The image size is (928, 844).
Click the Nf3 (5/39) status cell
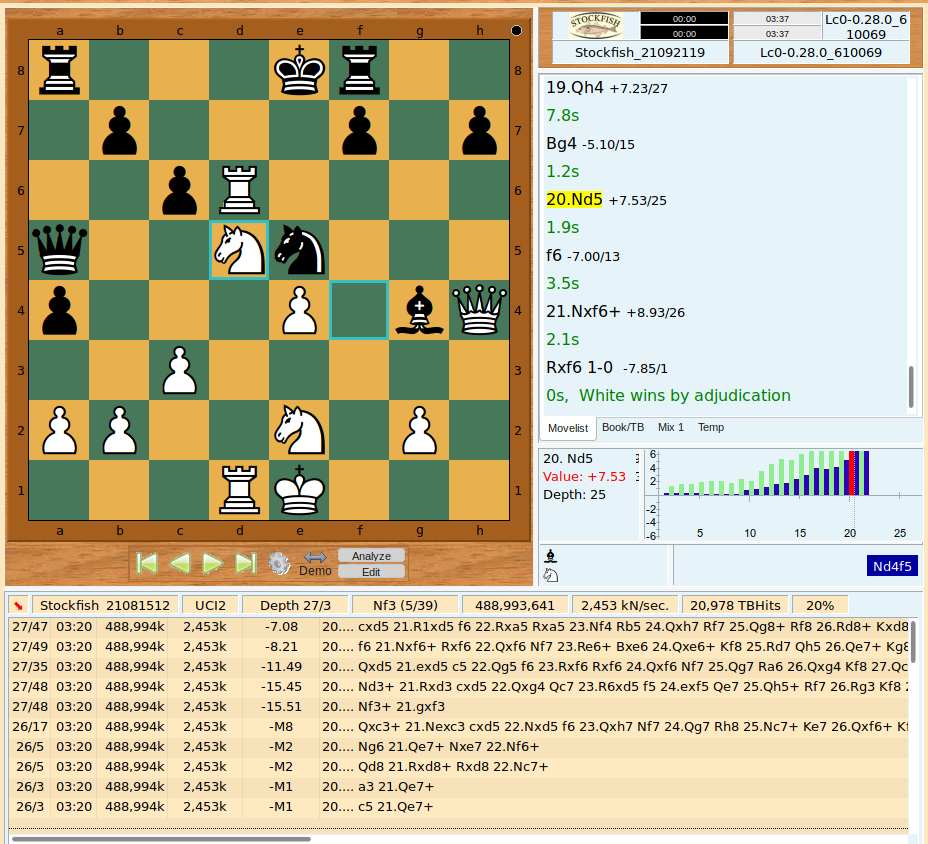pos(405,605)
